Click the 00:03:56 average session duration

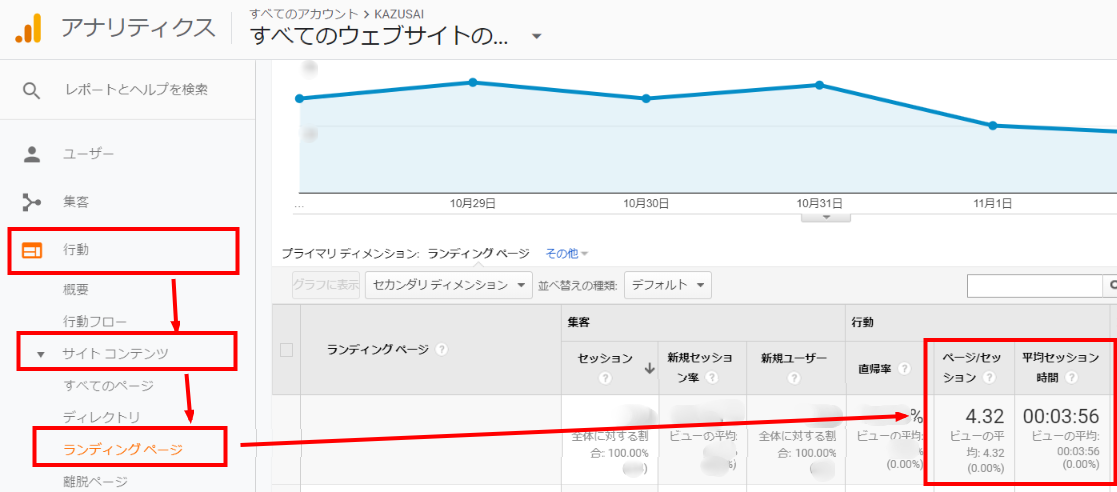coord(1061,416)
